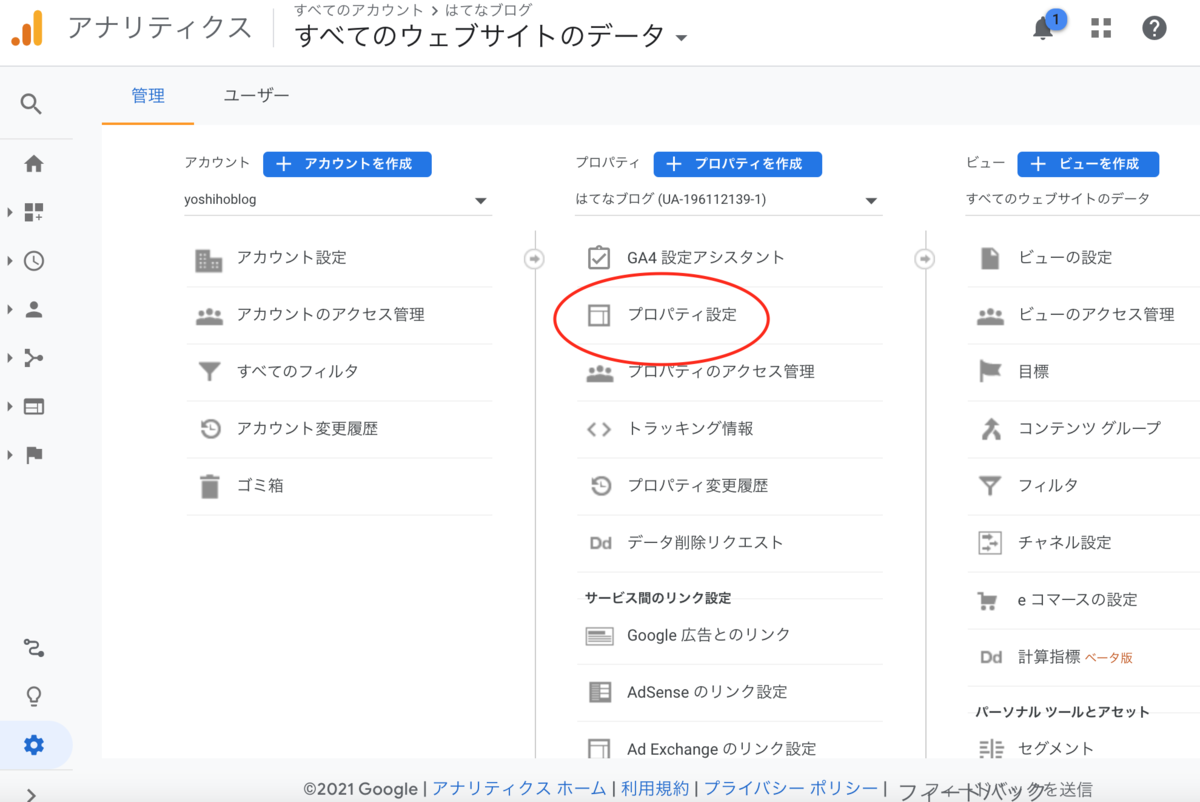
Task: Switch to the 管理 tab
Action: coord(148,96)
